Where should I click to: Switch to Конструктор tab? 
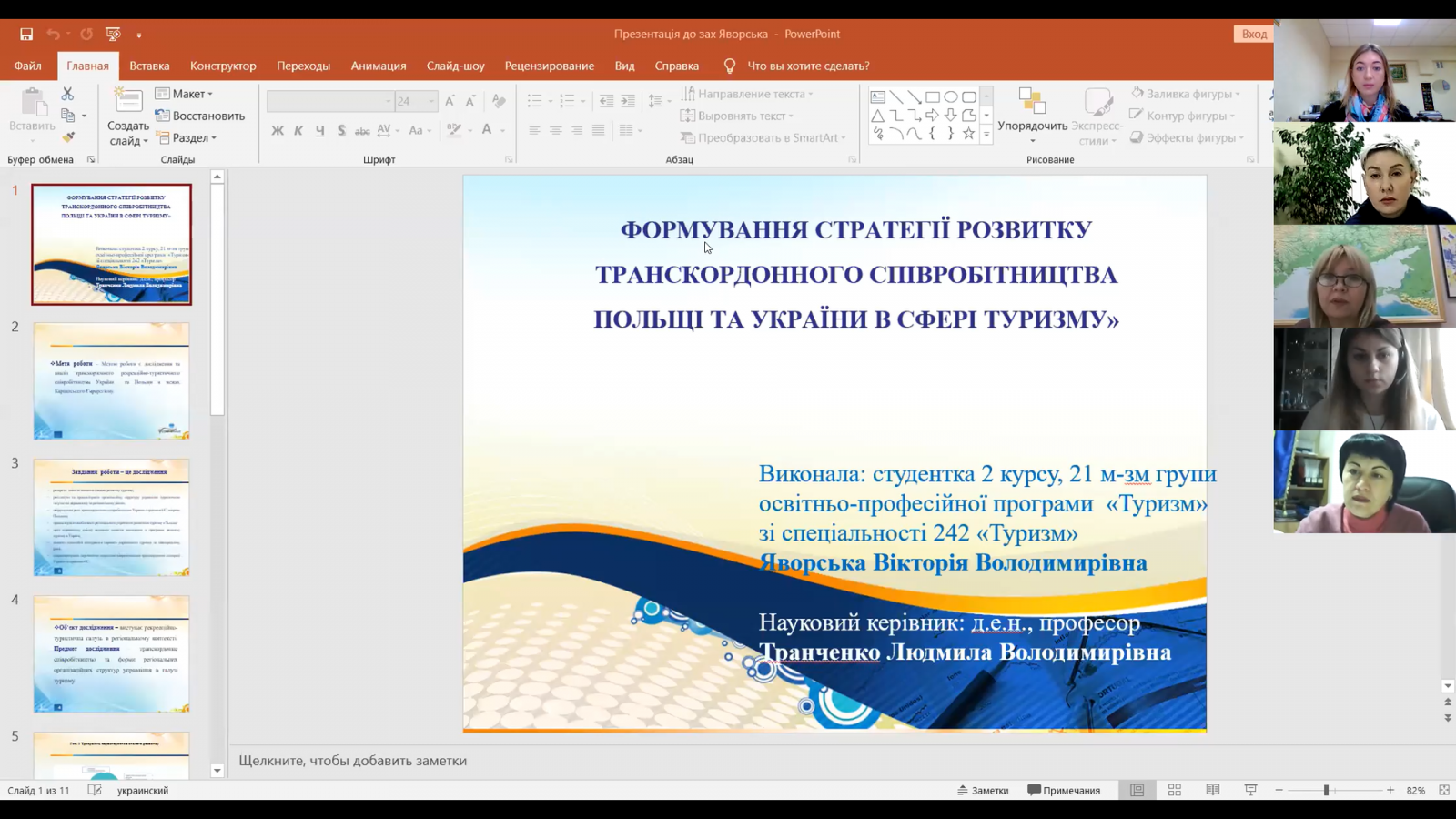223,66
